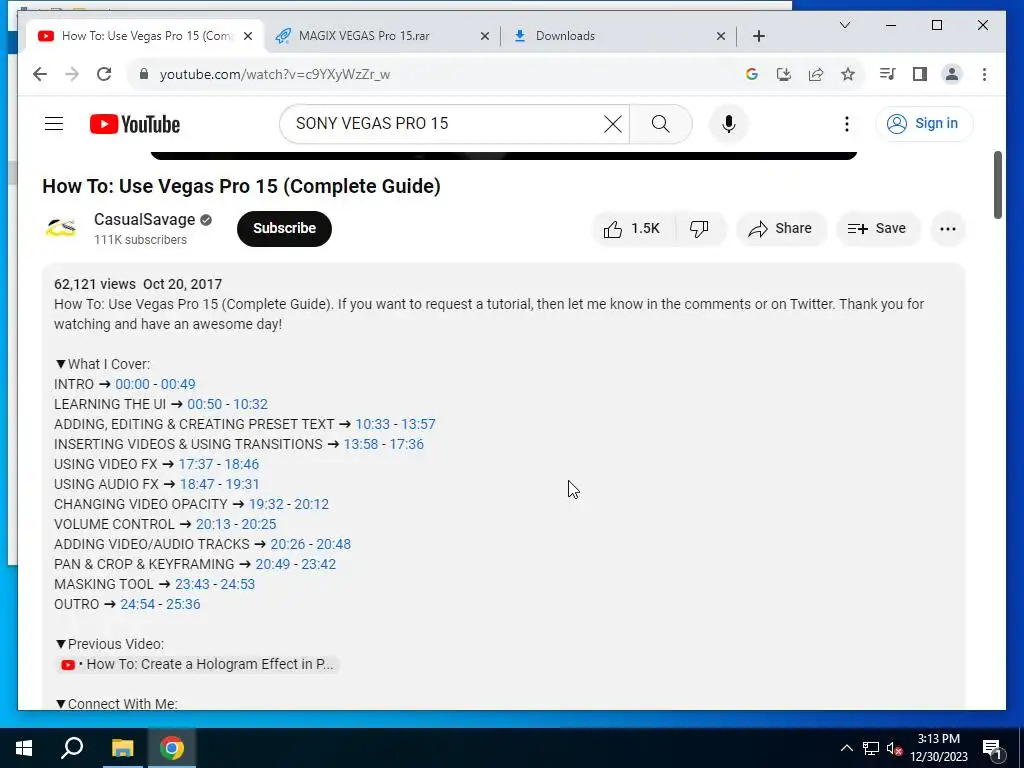Viewport: 1024px width, 768px height.
Task: Open network status tray icon
Action: click(x=871, y=748)
